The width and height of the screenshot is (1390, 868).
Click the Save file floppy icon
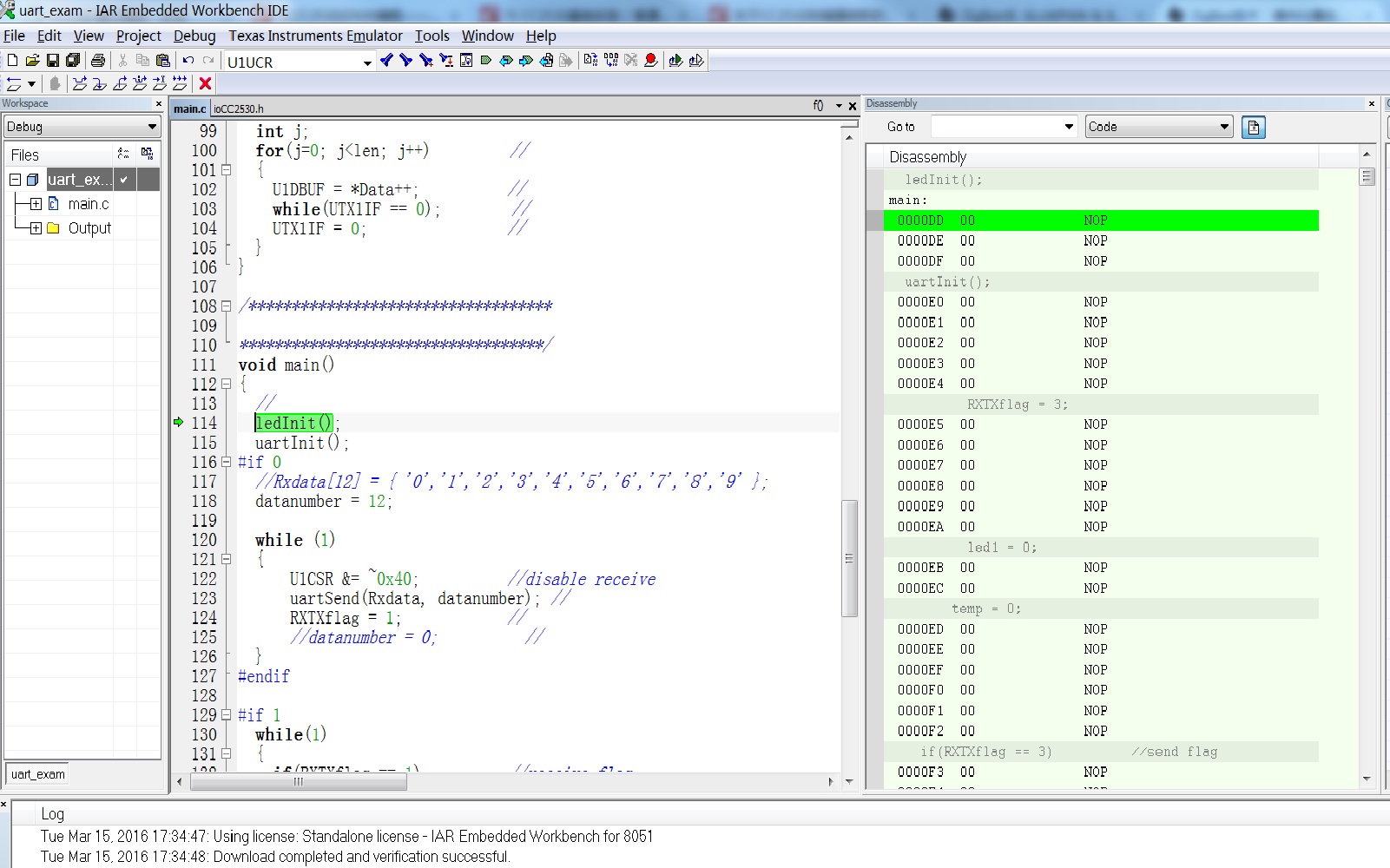52,60
